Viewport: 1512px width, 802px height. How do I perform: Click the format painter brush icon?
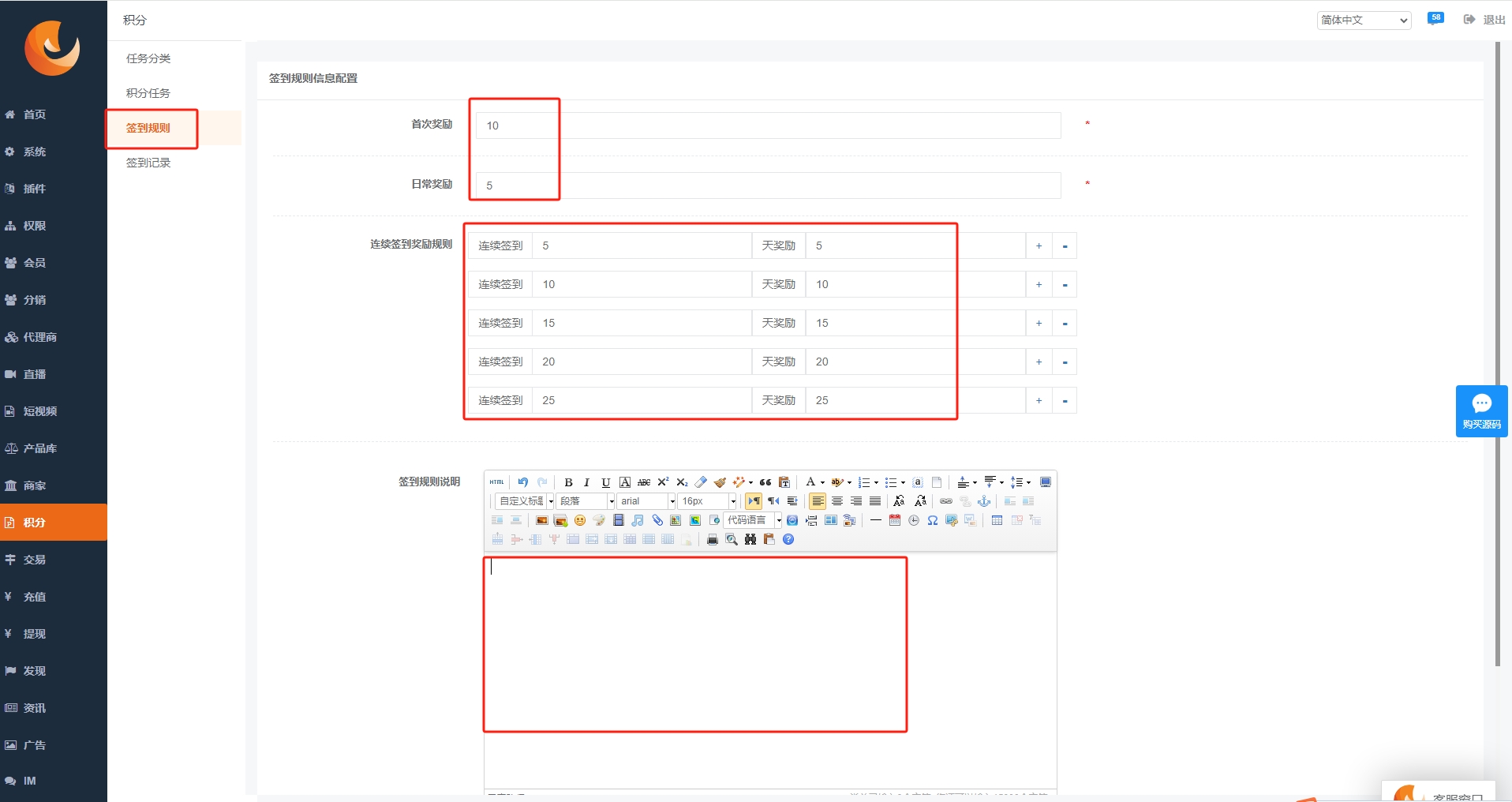click(720, 482)
